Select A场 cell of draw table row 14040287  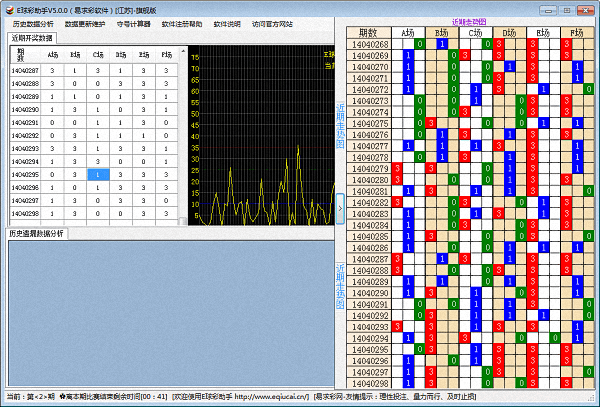[x=52, y=70]
